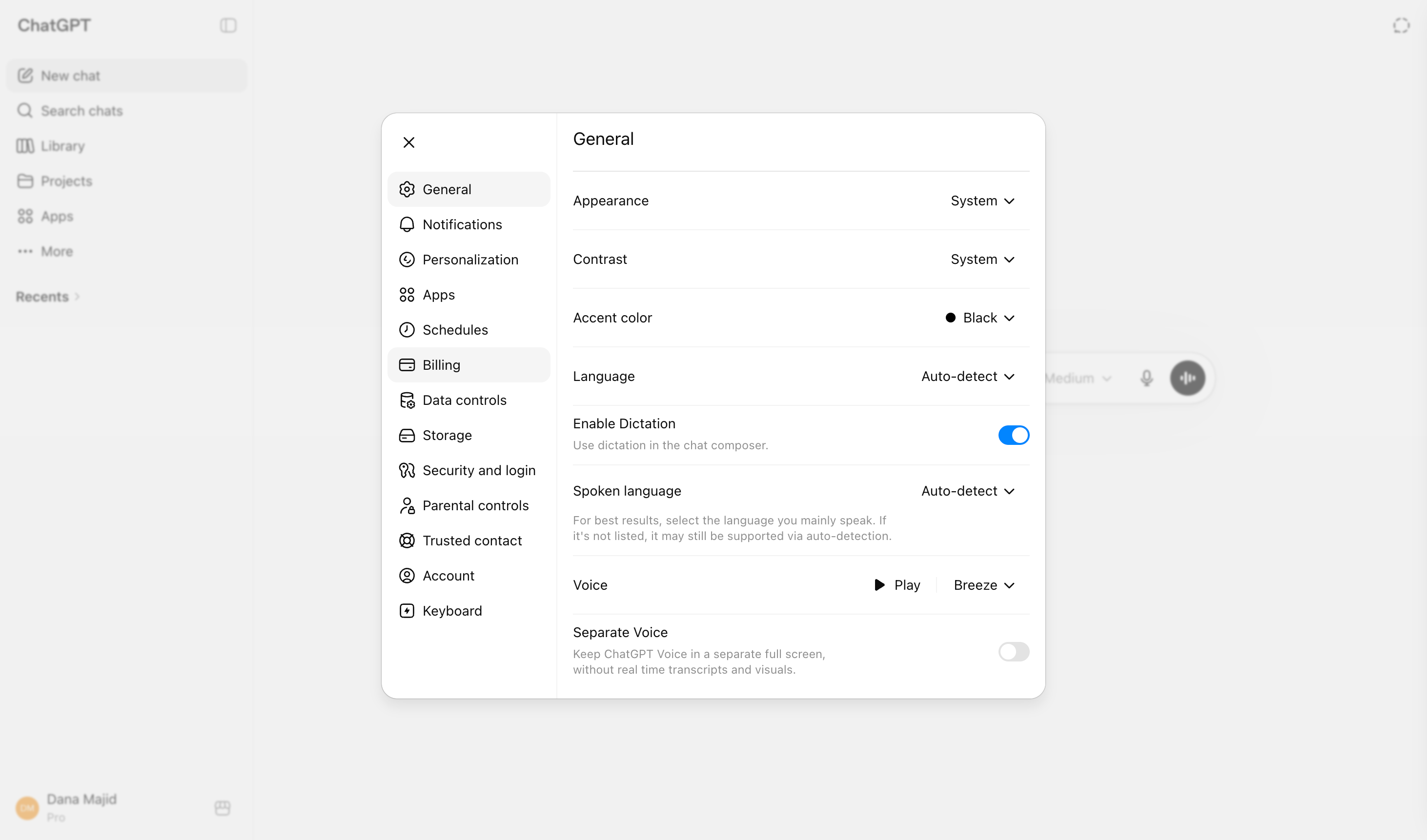Click the Apps grid icon in main sidebar
Image resolution: width=1427 pixels, height=840 pixels.
click(25, 216)
